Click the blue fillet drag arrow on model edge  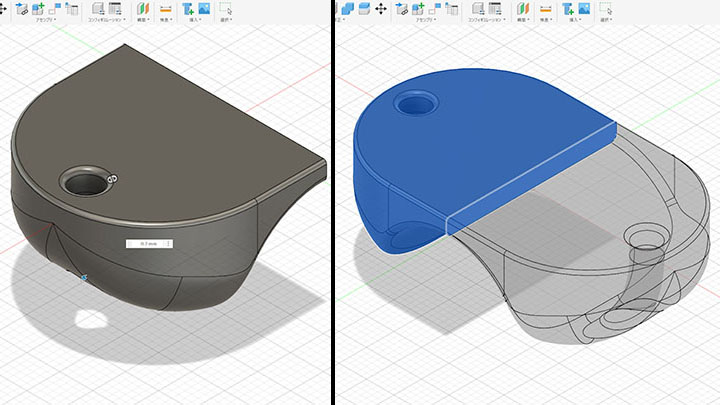pyautogui.click(x=84, y=277)
